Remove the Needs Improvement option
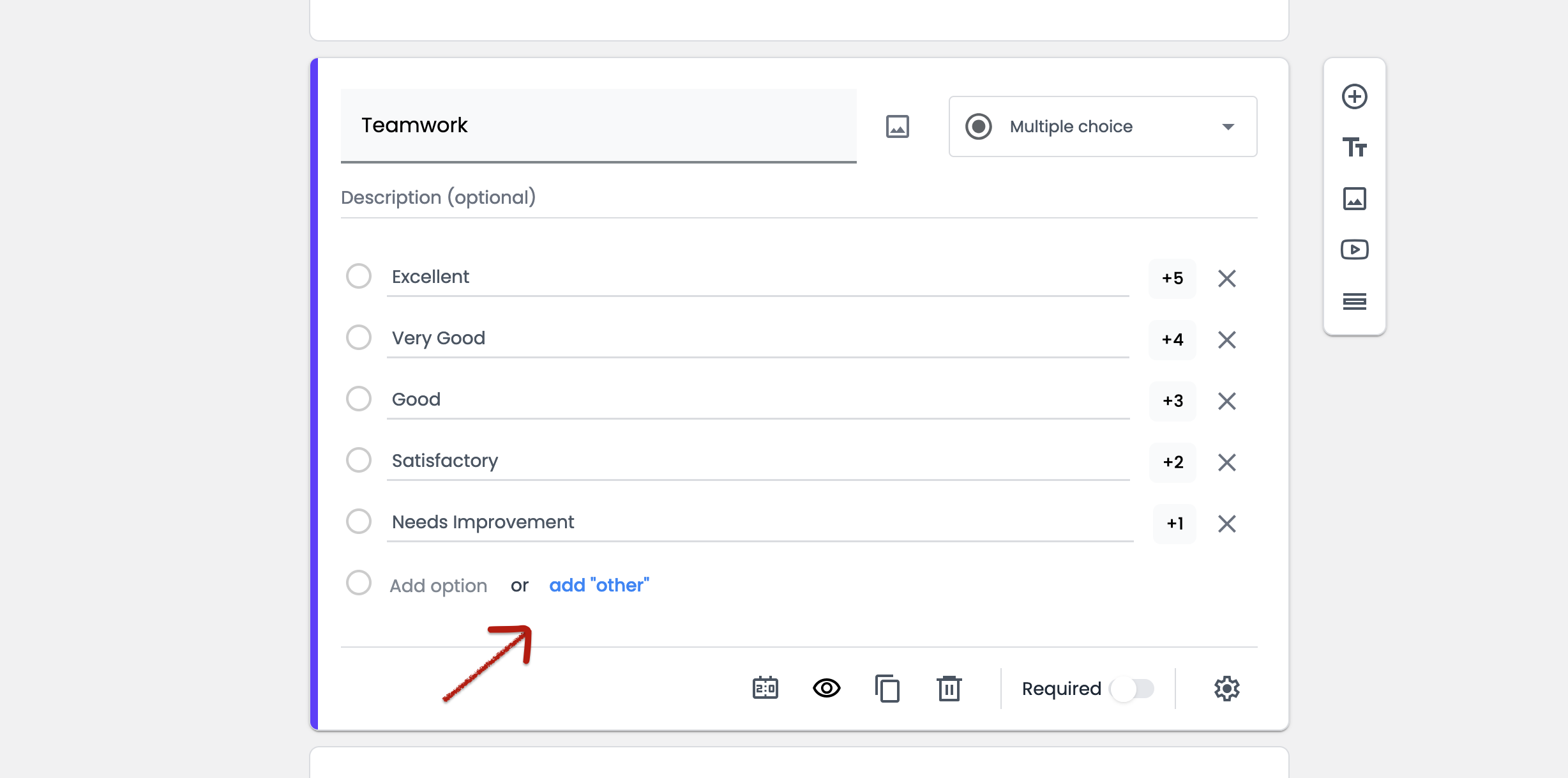Screen dimensions: 1568x778 1226,524
